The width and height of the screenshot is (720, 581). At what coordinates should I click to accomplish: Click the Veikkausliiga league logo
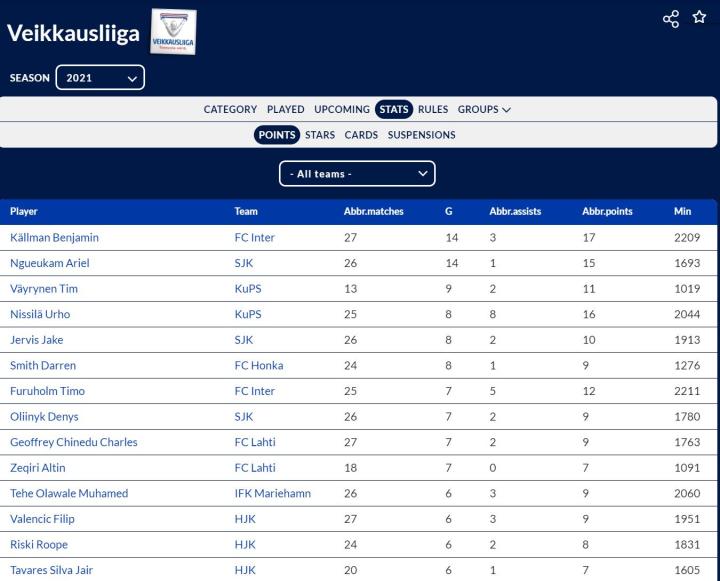pyautogui.click(x=173, y=32)
